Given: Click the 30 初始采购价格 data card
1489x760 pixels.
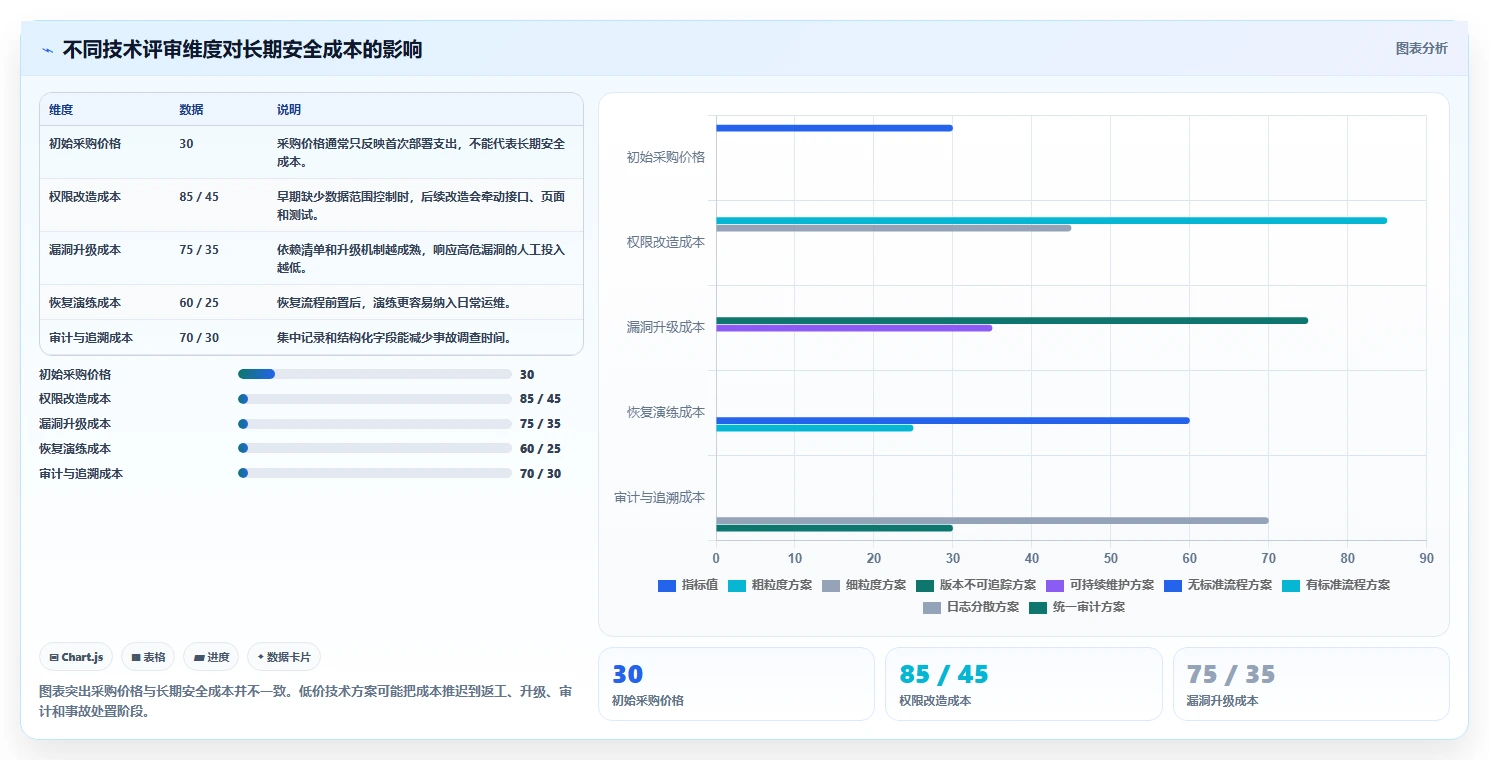Looking at the screenshot, I should (x=736, y=684).
